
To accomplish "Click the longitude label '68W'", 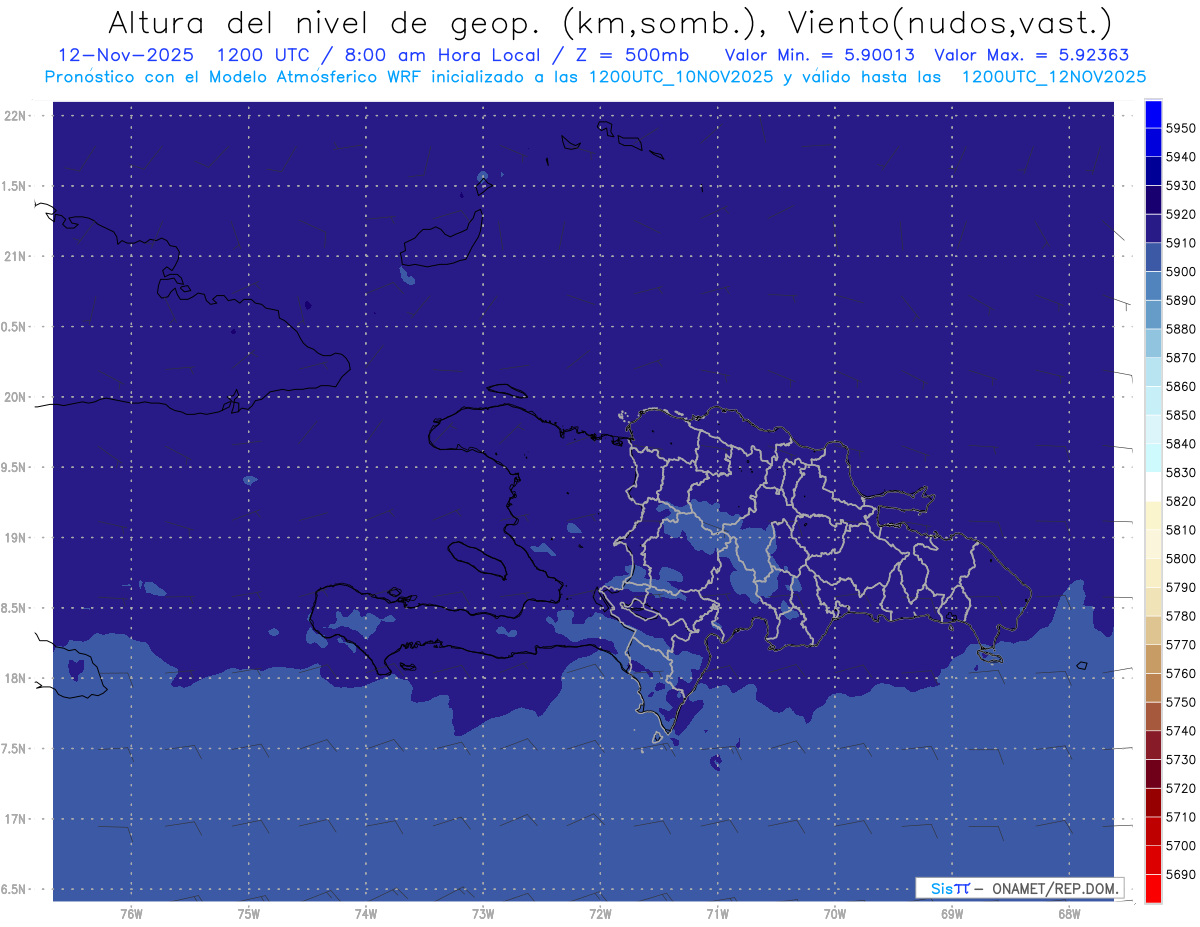I will (x=1068, y=914).
